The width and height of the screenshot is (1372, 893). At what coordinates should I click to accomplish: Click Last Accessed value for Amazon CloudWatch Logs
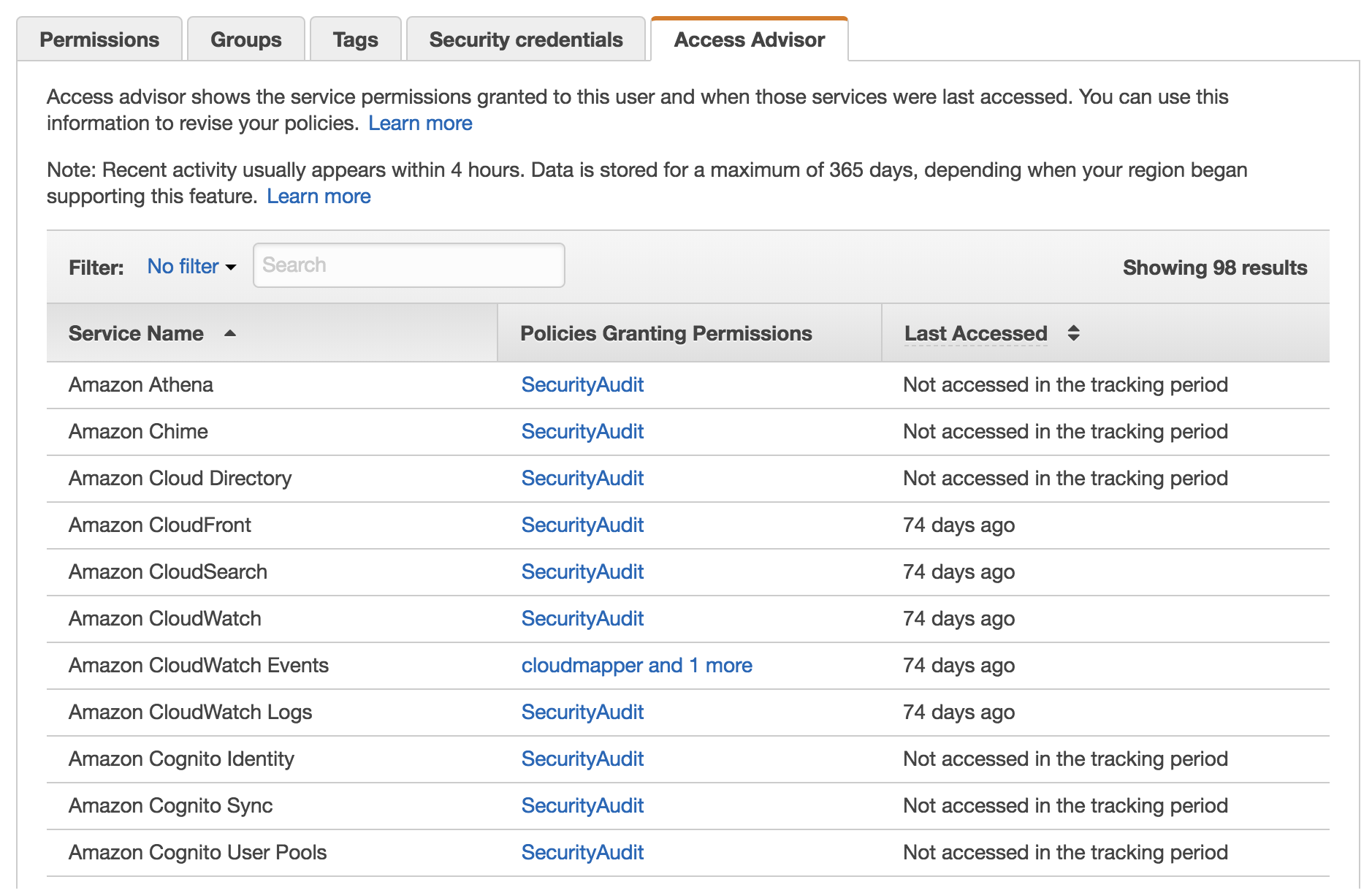[959, 712]
